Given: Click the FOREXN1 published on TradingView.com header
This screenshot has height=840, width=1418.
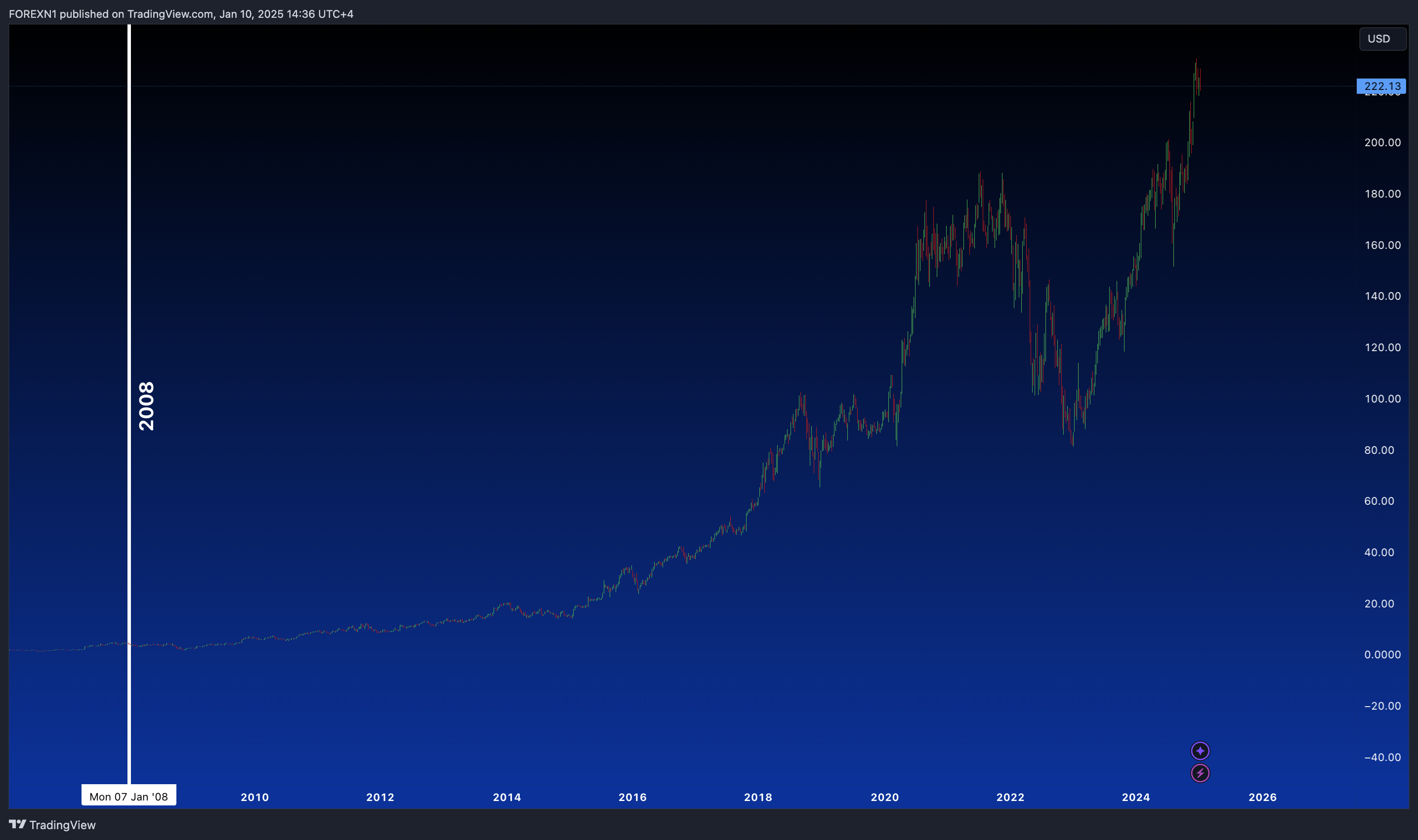Looking at the screenshot, I should 181,14.
